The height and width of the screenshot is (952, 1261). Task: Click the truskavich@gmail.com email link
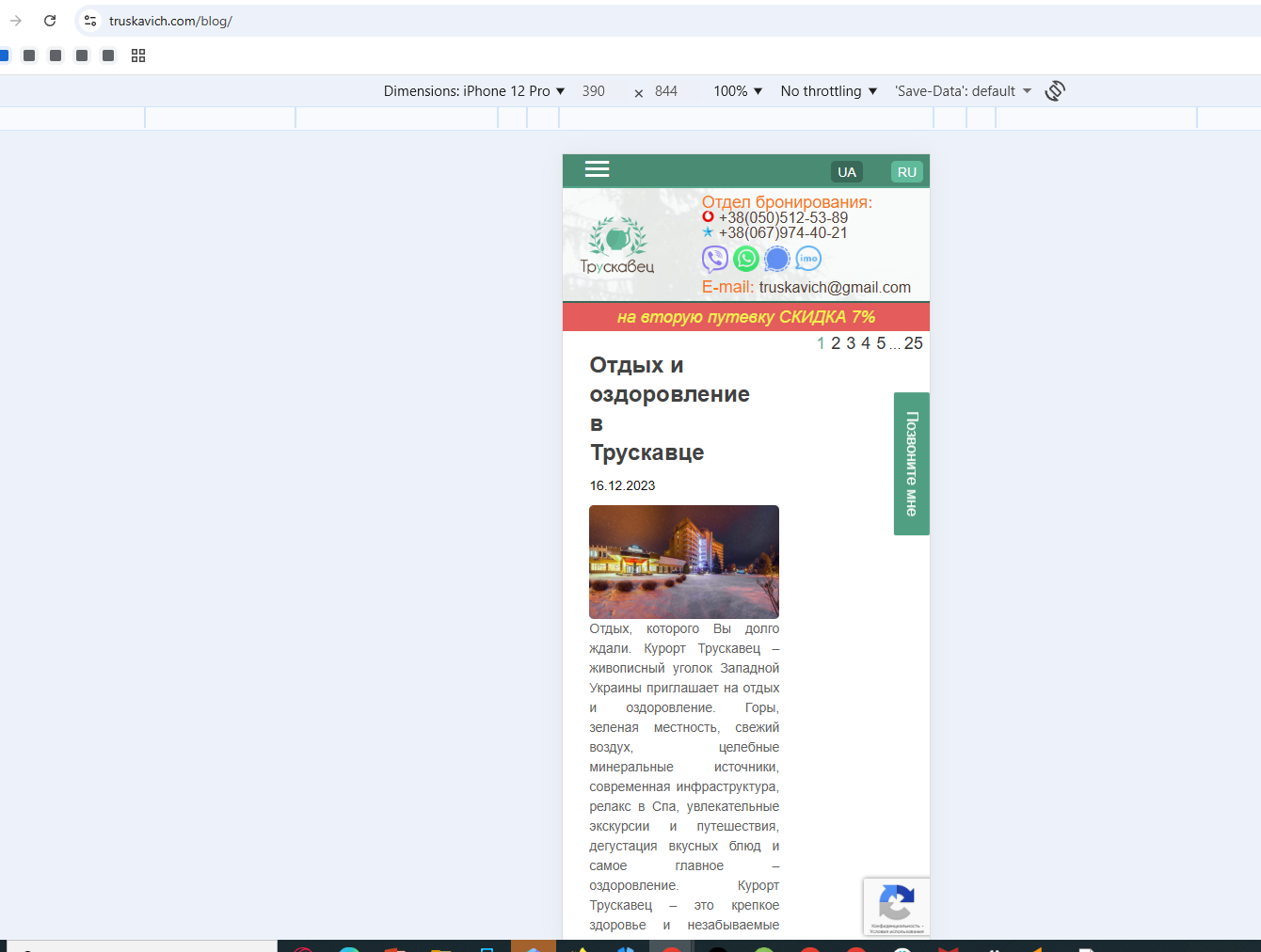tap(835, 287)
